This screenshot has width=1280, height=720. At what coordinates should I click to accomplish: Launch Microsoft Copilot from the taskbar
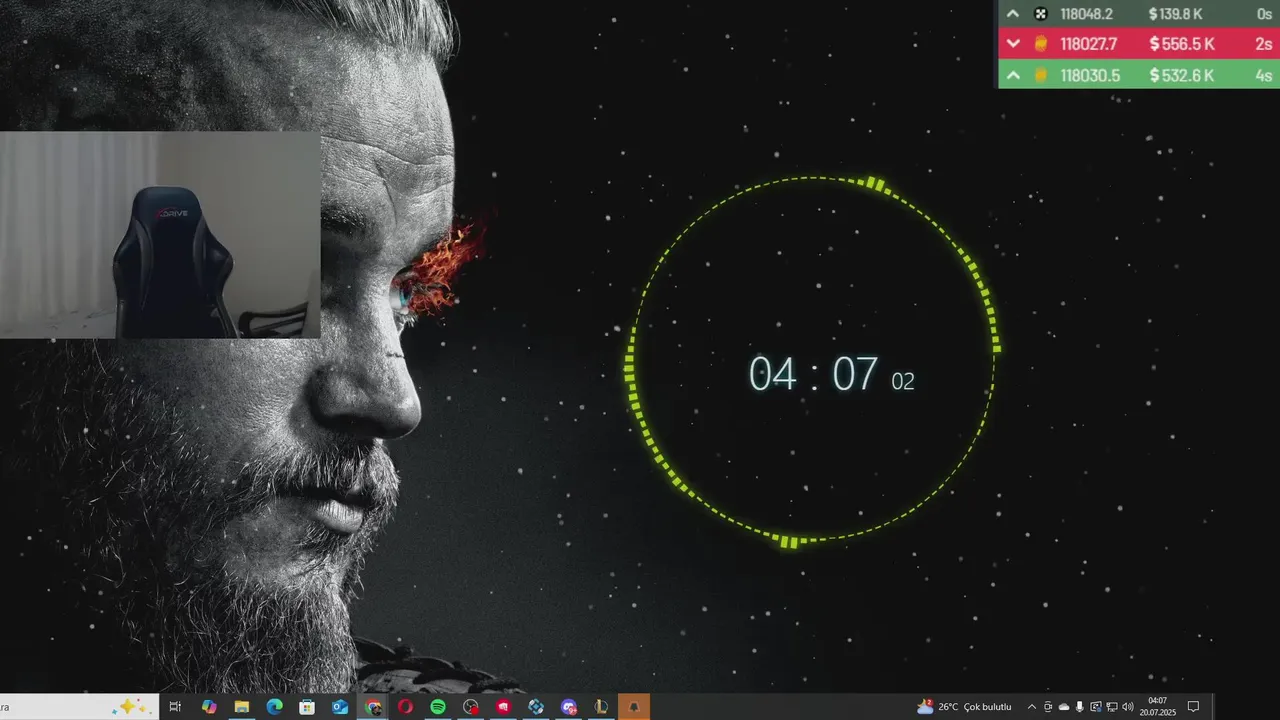[x=209, y=707]
